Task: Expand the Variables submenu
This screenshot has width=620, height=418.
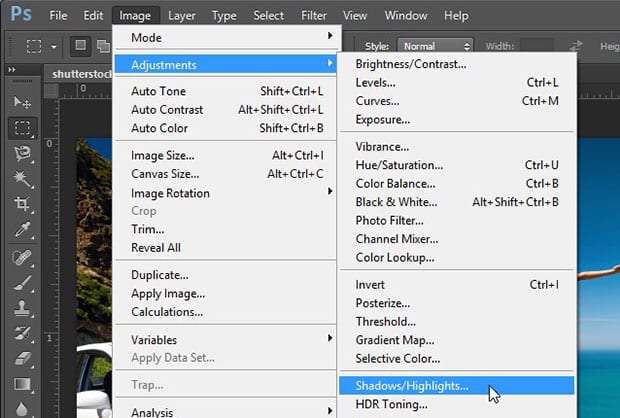Action: pyautogui.click(x=227, y=340)
